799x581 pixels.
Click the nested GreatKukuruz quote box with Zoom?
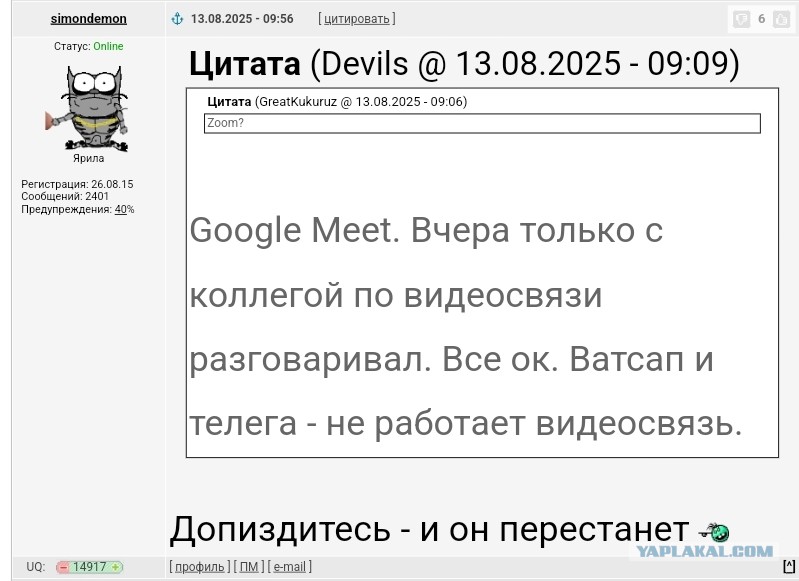pos(482,123)
